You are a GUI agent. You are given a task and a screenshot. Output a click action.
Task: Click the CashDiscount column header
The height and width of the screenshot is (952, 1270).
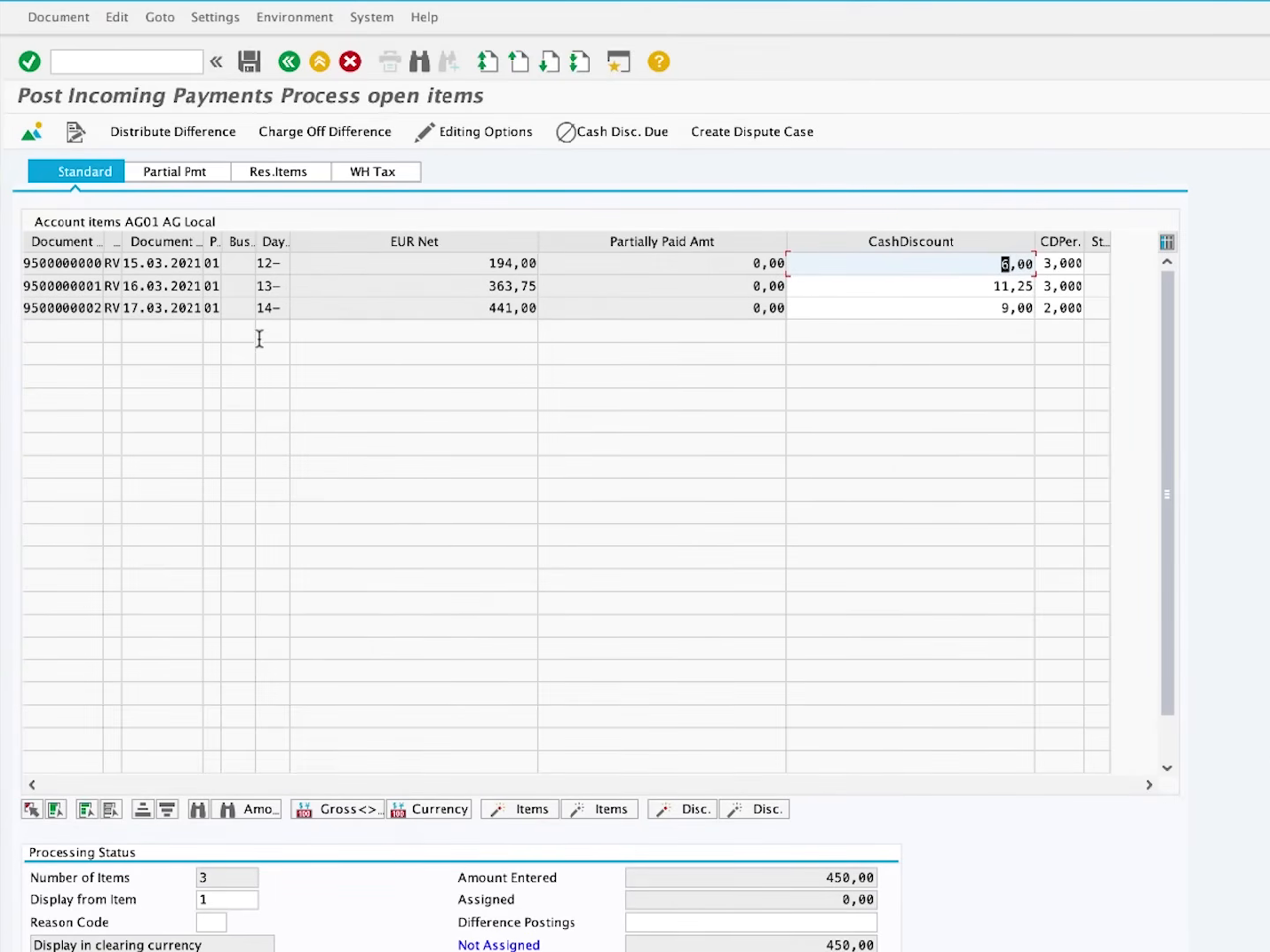click(x=911, y=242)
